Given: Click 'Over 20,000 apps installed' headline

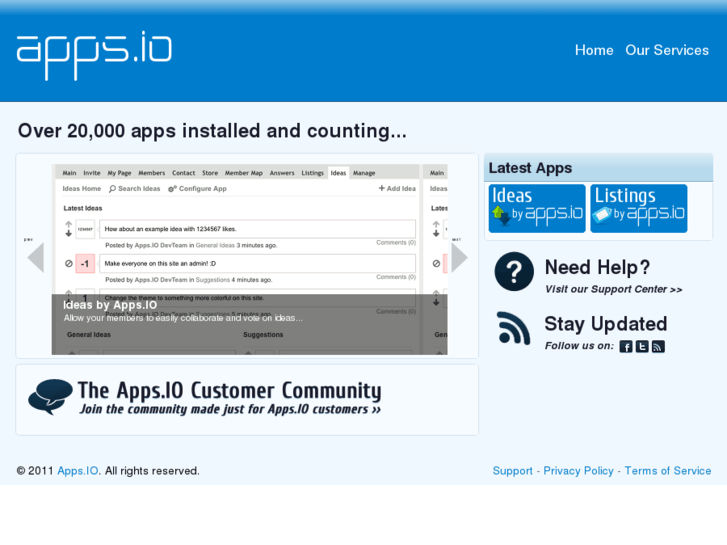Looking at the screenshot, I should (212, 131).
